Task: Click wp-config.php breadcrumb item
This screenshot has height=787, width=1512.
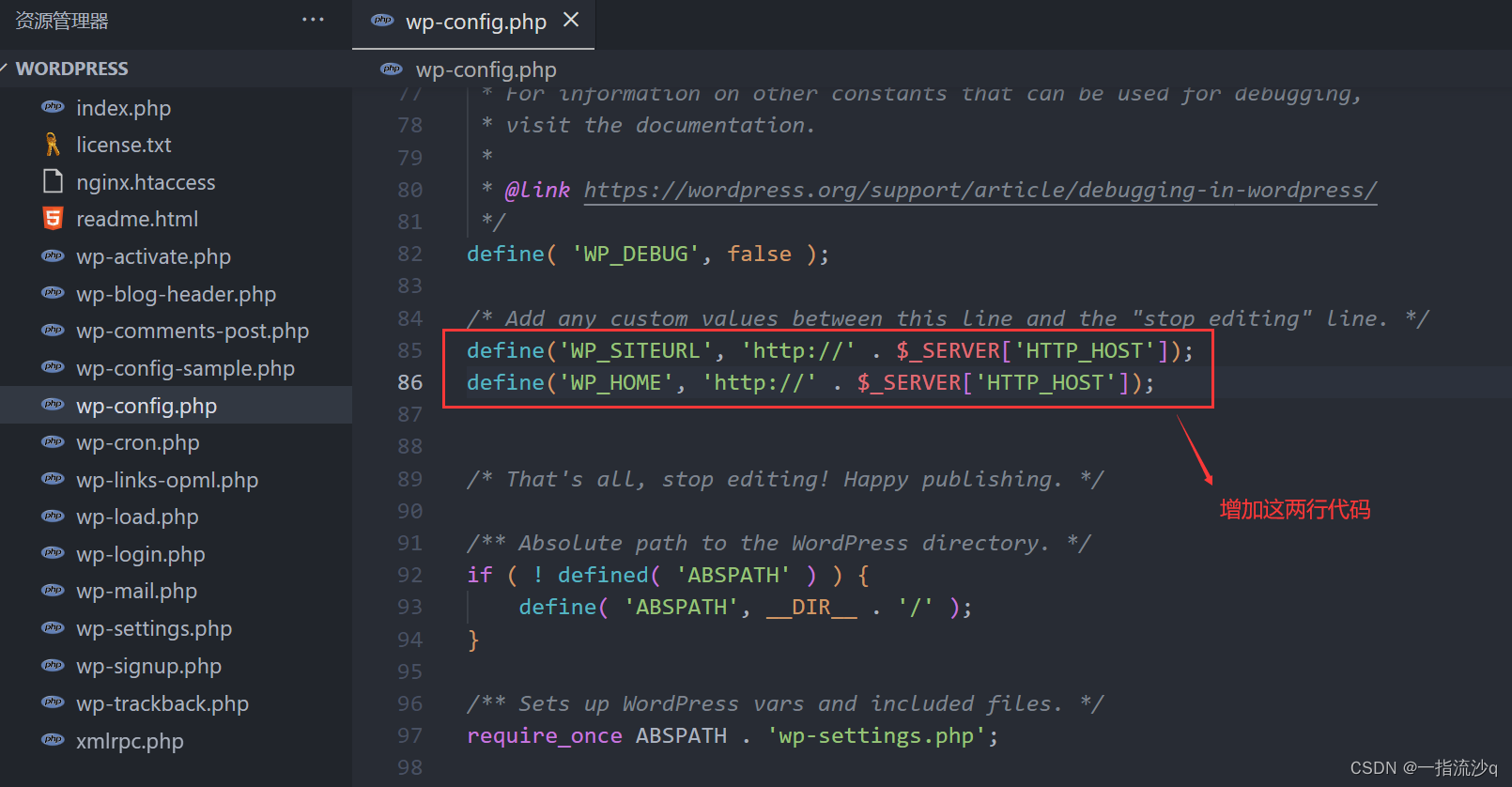Action: pyautogui.click(x=486, y=69)
